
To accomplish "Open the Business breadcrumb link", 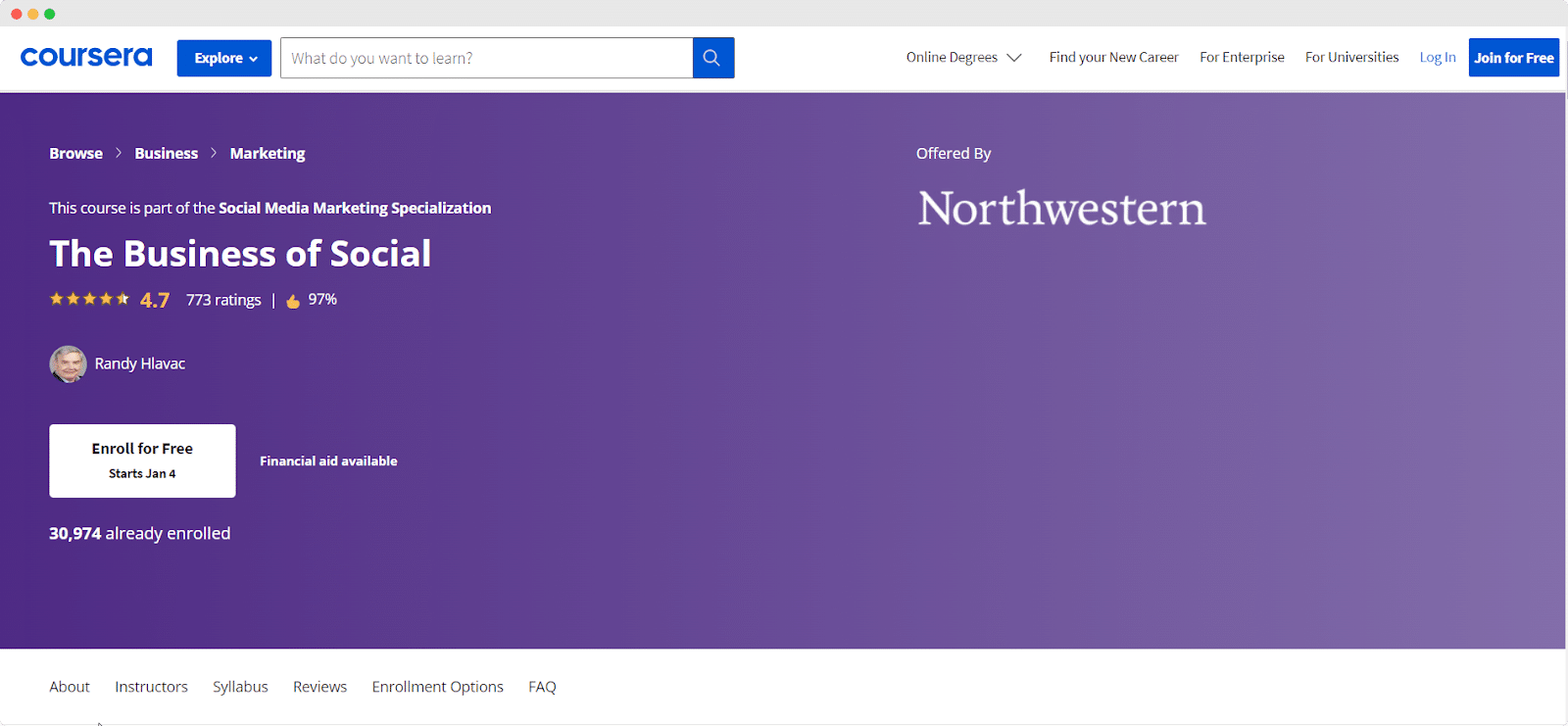I will [166, 153].
